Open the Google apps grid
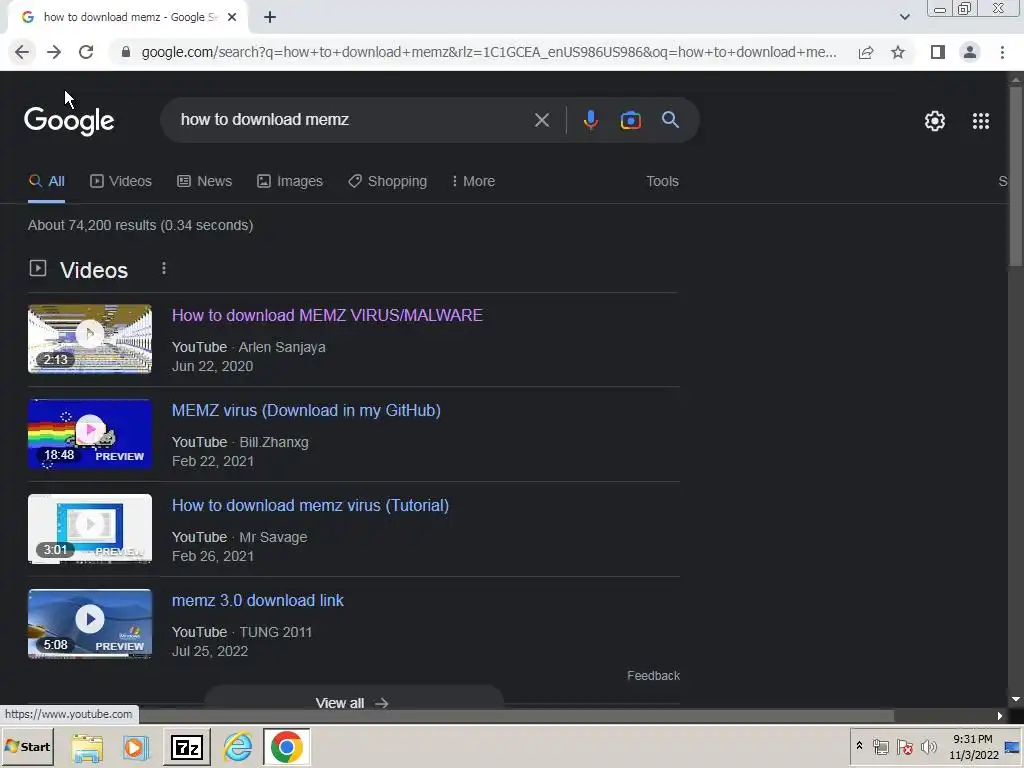Screen dimensions: 1024x768 tap(981, 121)
